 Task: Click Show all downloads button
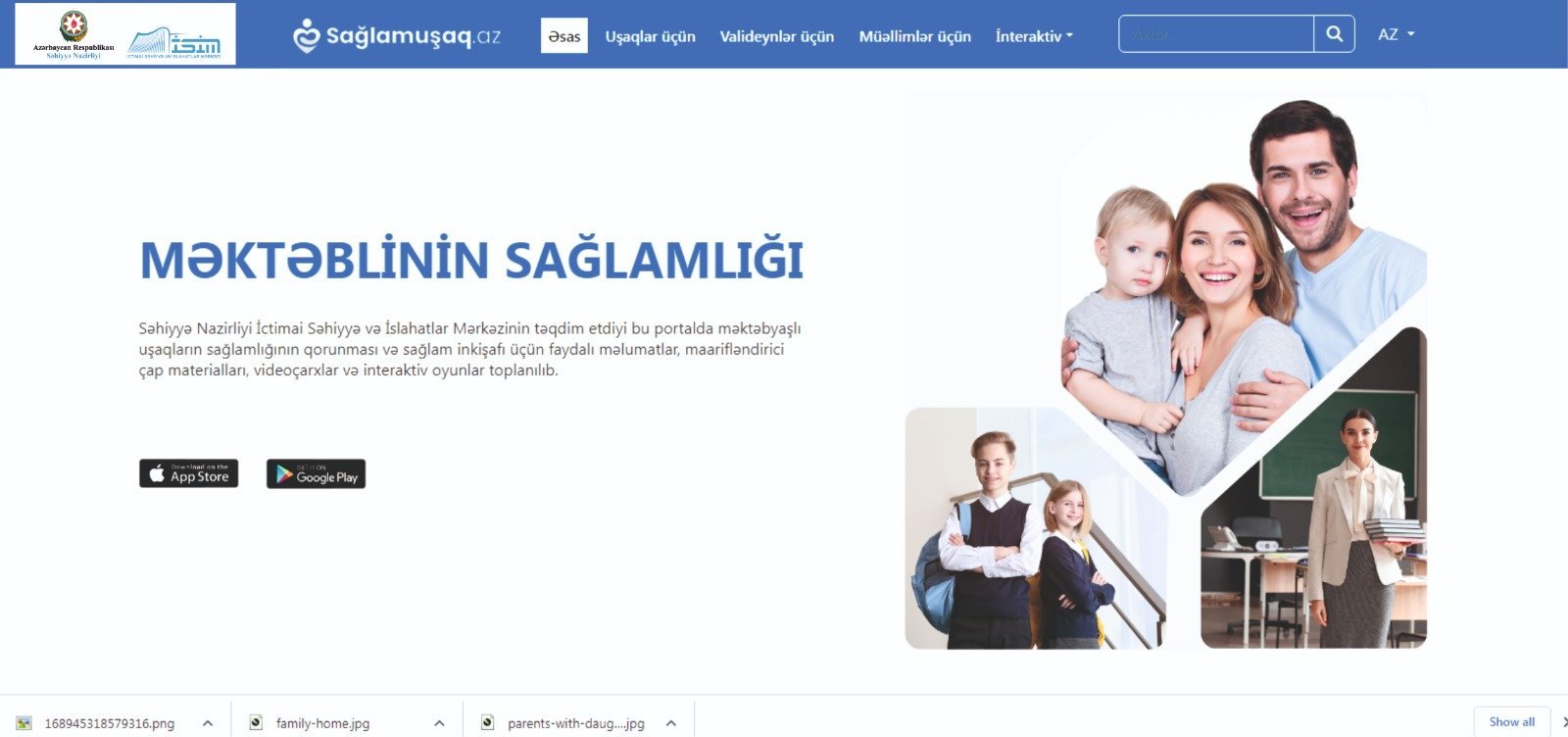(x=1512, y=722)
